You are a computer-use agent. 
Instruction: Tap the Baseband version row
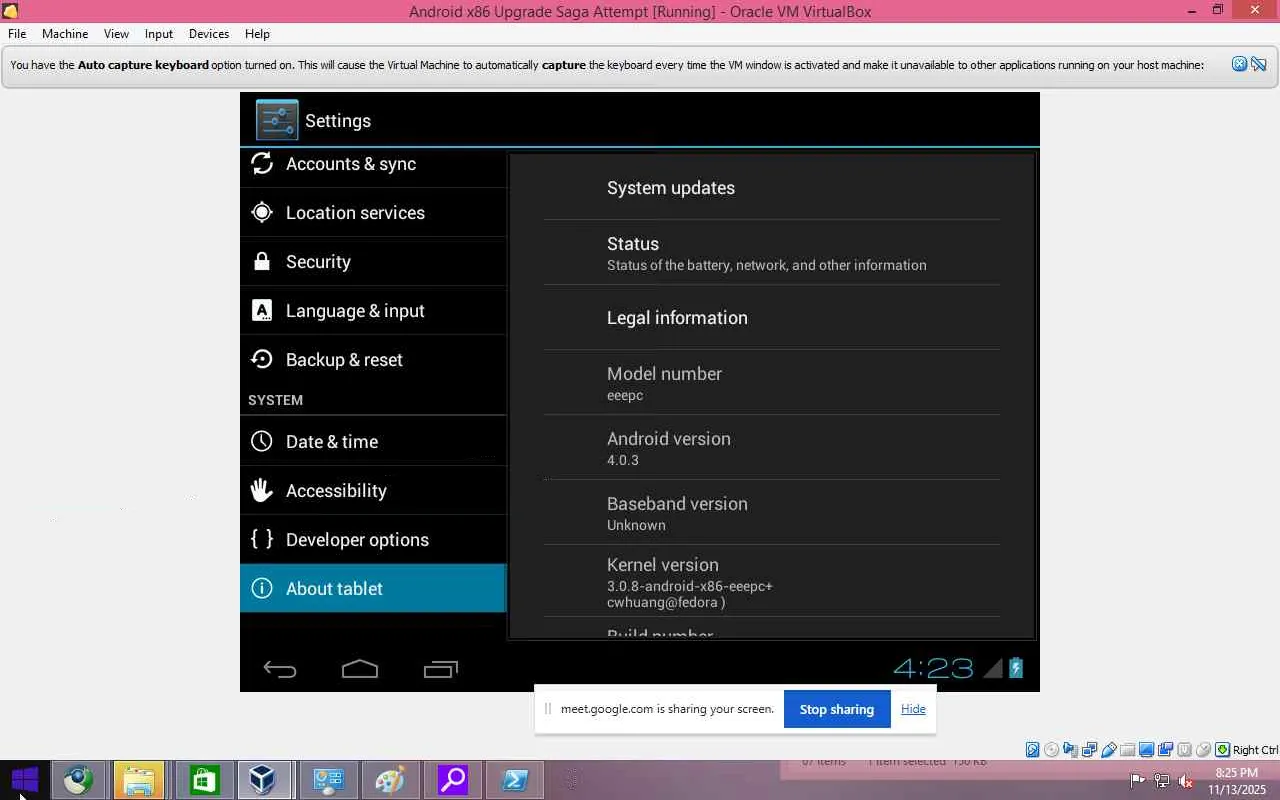coord(771,513)
